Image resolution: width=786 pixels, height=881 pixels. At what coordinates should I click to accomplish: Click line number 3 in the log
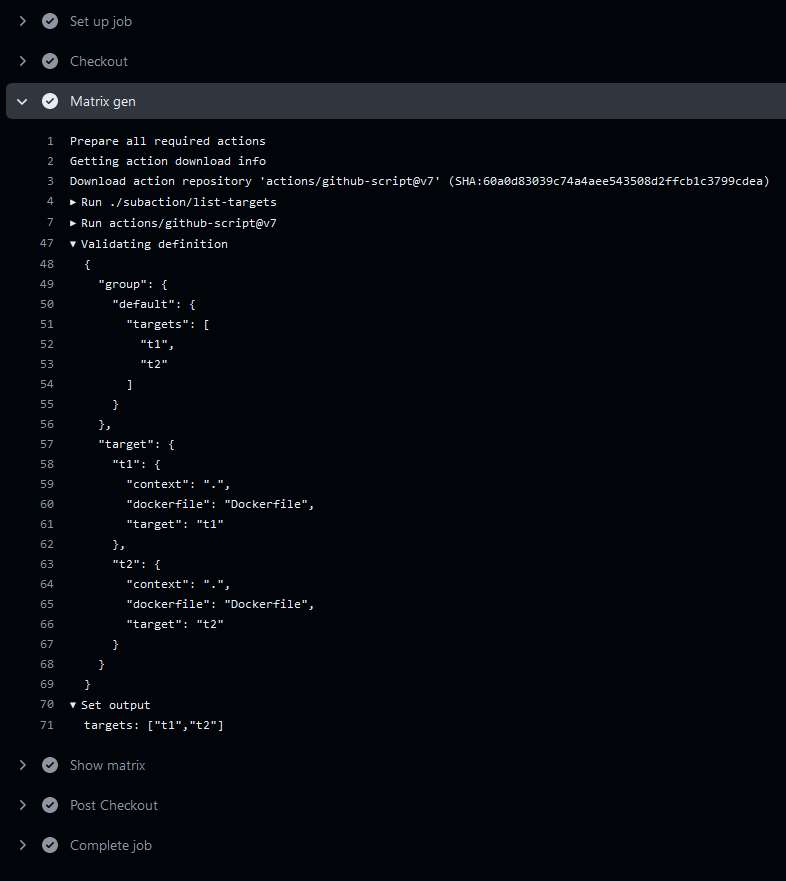[x=50, y=181]
